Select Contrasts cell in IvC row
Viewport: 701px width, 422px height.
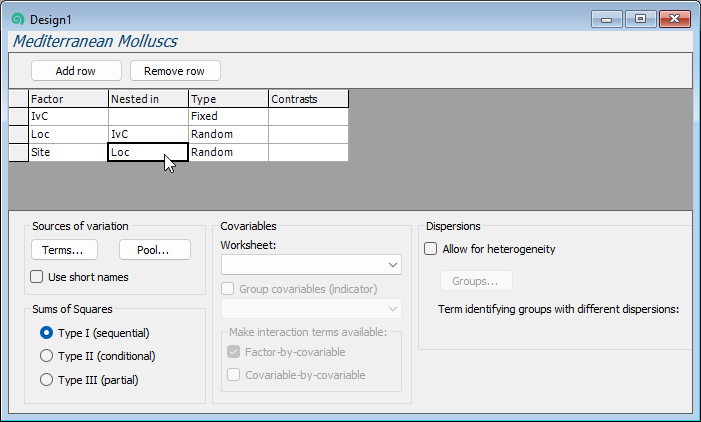click(308, 117)
